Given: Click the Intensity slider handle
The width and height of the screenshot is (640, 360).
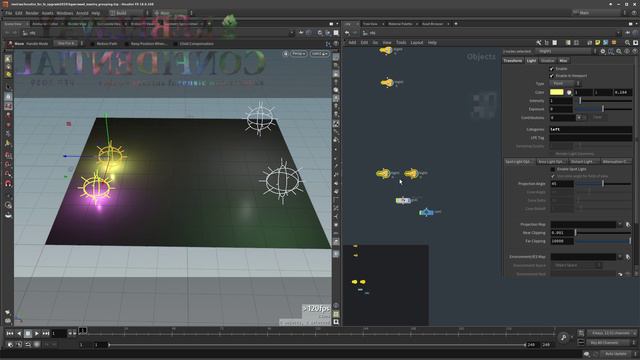Looking at the screenshot, I should coord(580,100).
